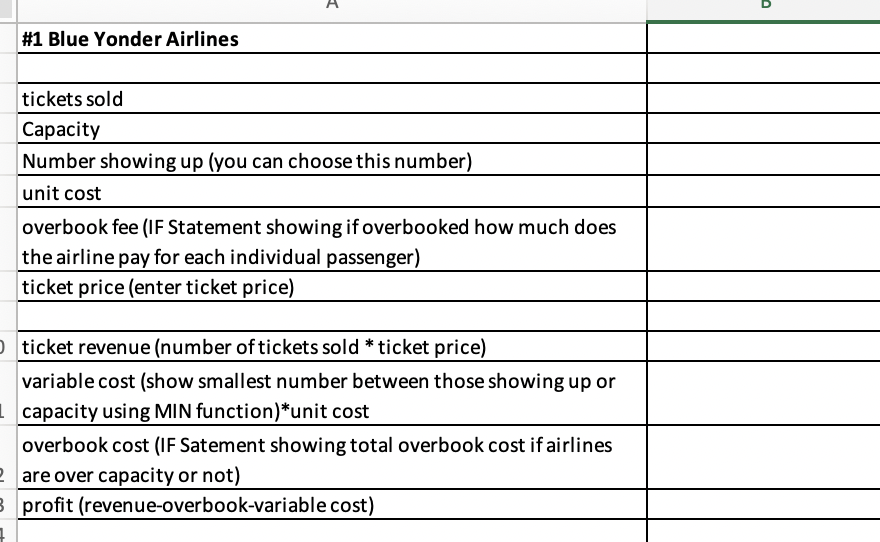880x542 pixels.
Task: Select the 'profit' formula label cell
Action: click(x=332, y=504)
